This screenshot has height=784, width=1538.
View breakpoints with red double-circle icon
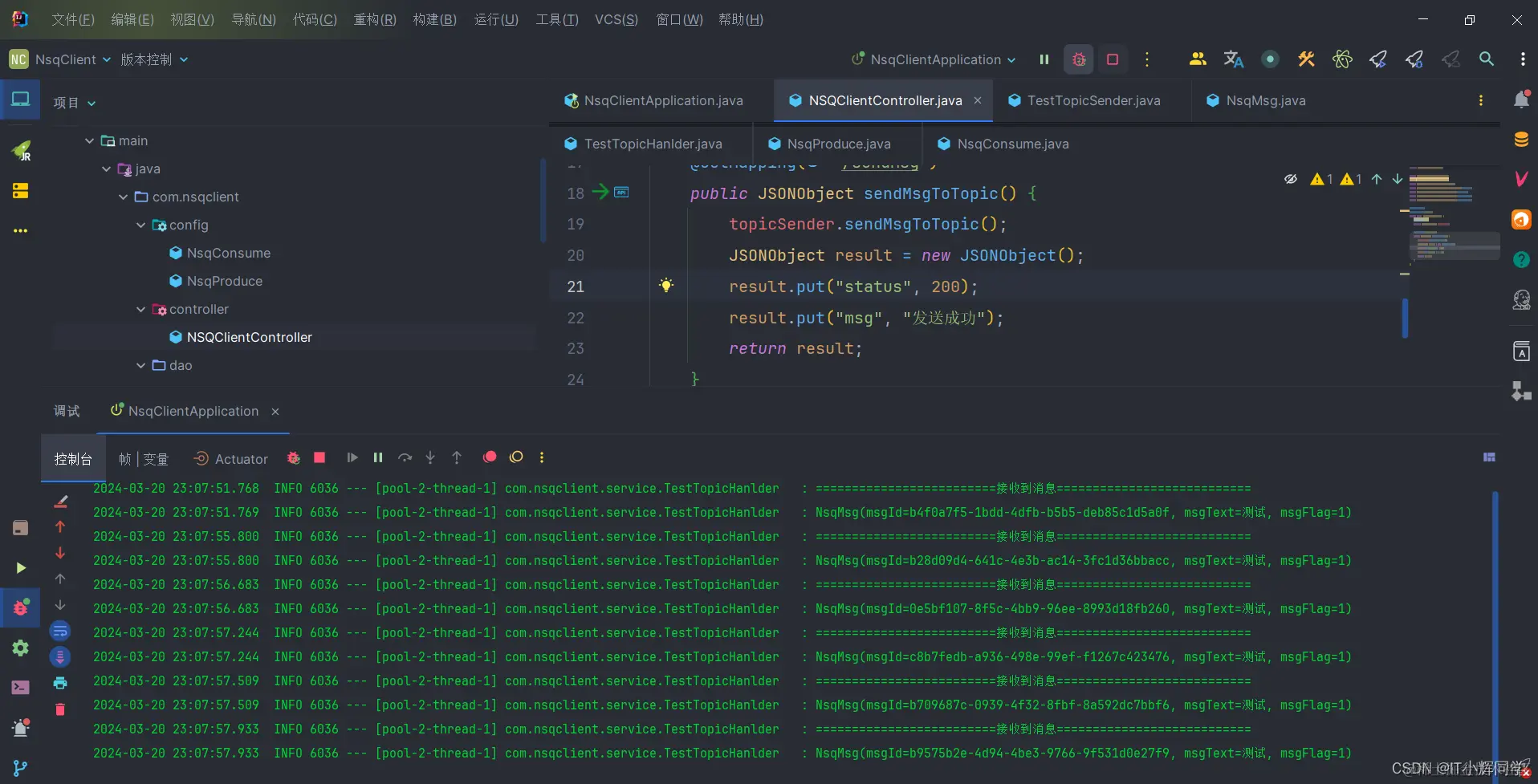[x=490, y=457]
